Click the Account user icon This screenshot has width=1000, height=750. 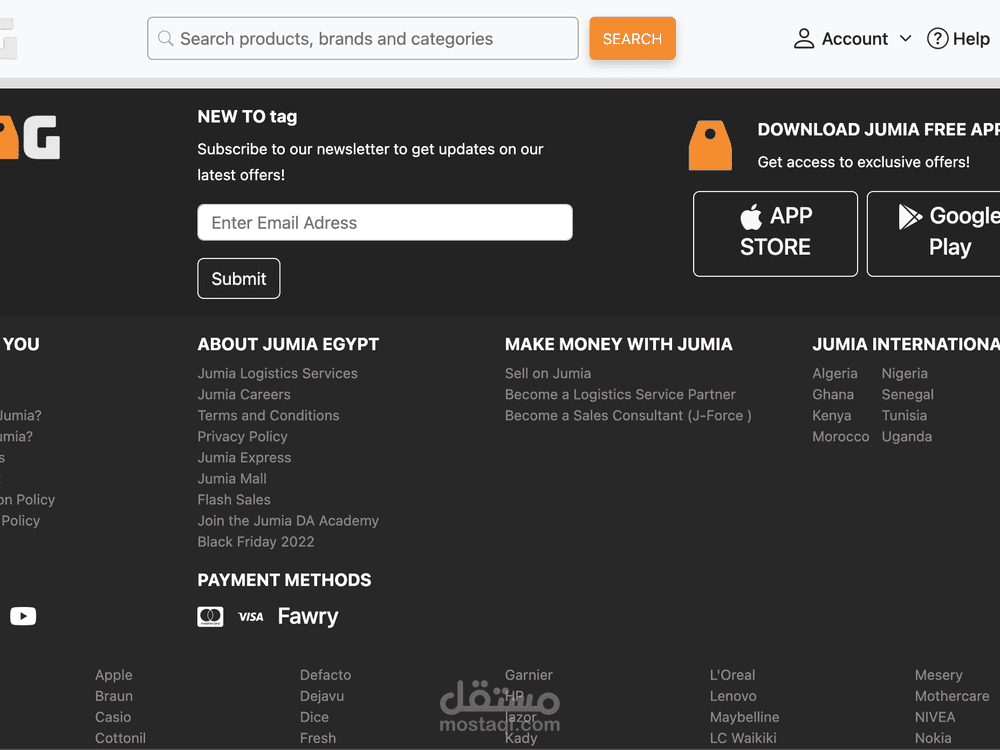point(804,38)
